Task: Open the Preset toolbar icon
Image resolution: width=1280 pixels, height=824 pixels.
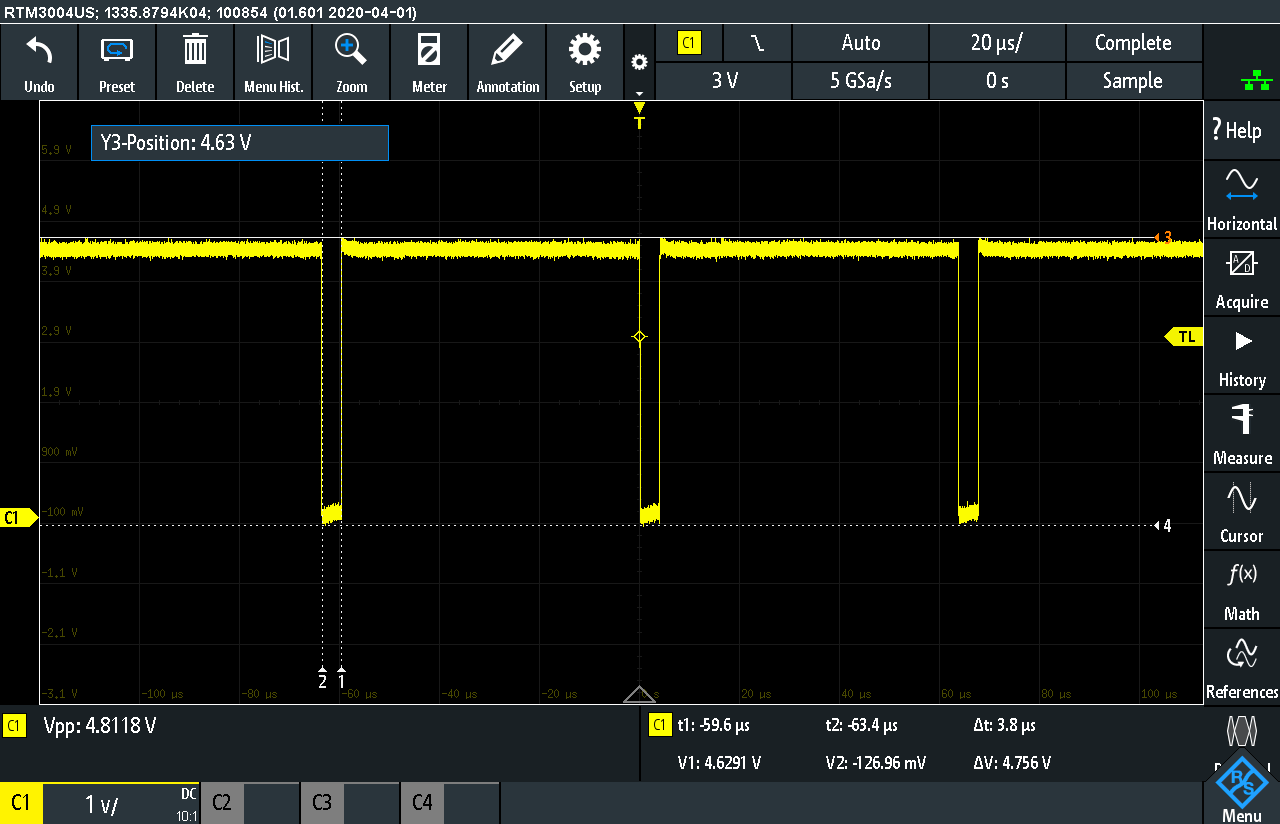Action: pos(117,63)
